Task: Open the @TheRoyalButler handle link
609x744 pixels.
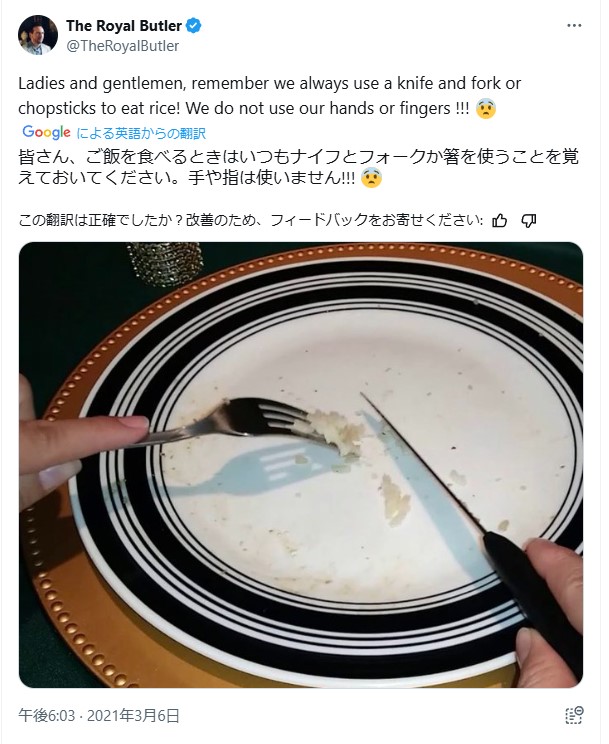Action: 122,46
